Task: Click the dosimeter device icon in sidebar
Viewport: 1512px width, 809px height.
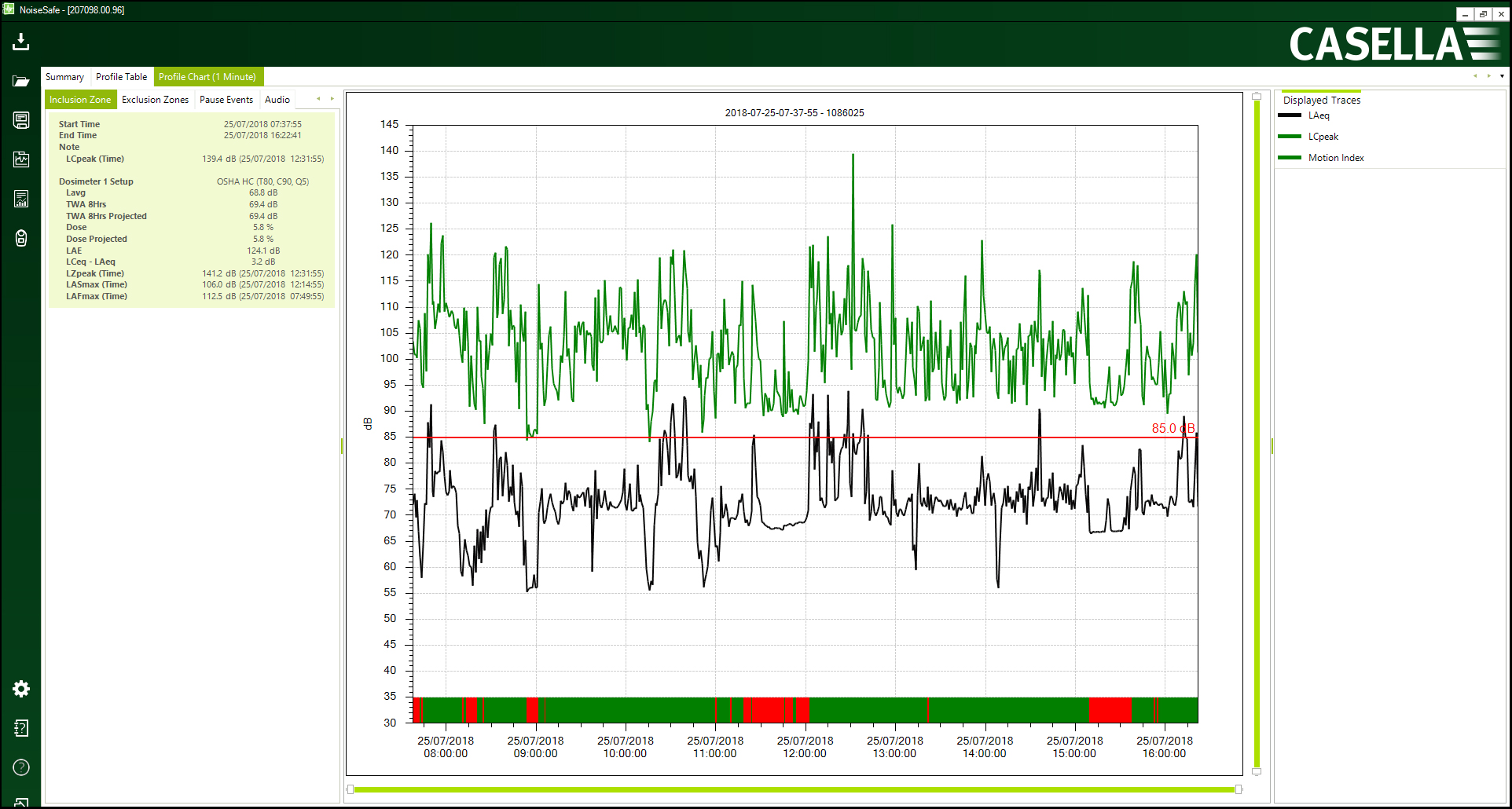Action: pos(21,238)
